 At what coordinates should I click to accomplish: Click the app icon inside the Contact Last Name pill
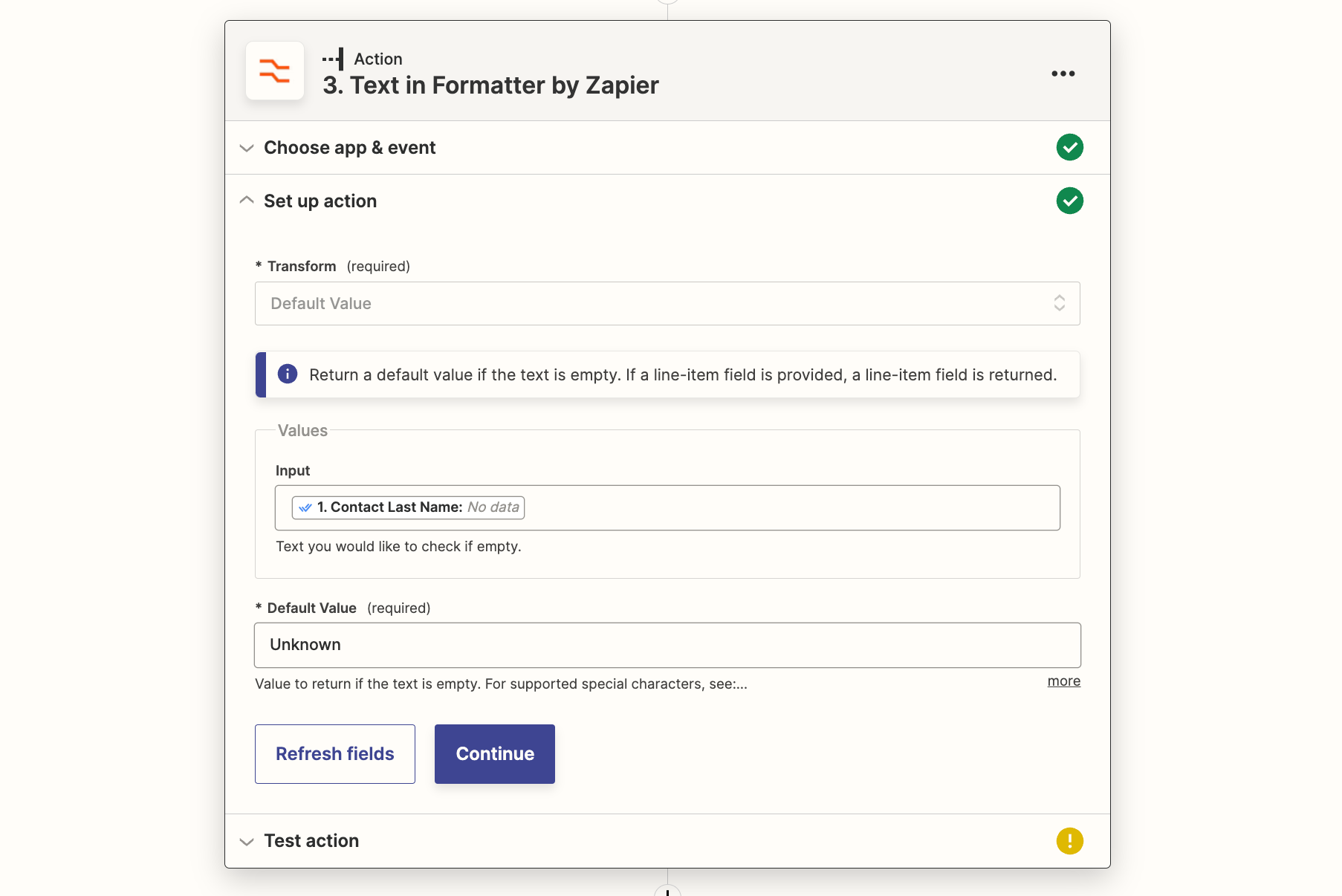[305, 507]
